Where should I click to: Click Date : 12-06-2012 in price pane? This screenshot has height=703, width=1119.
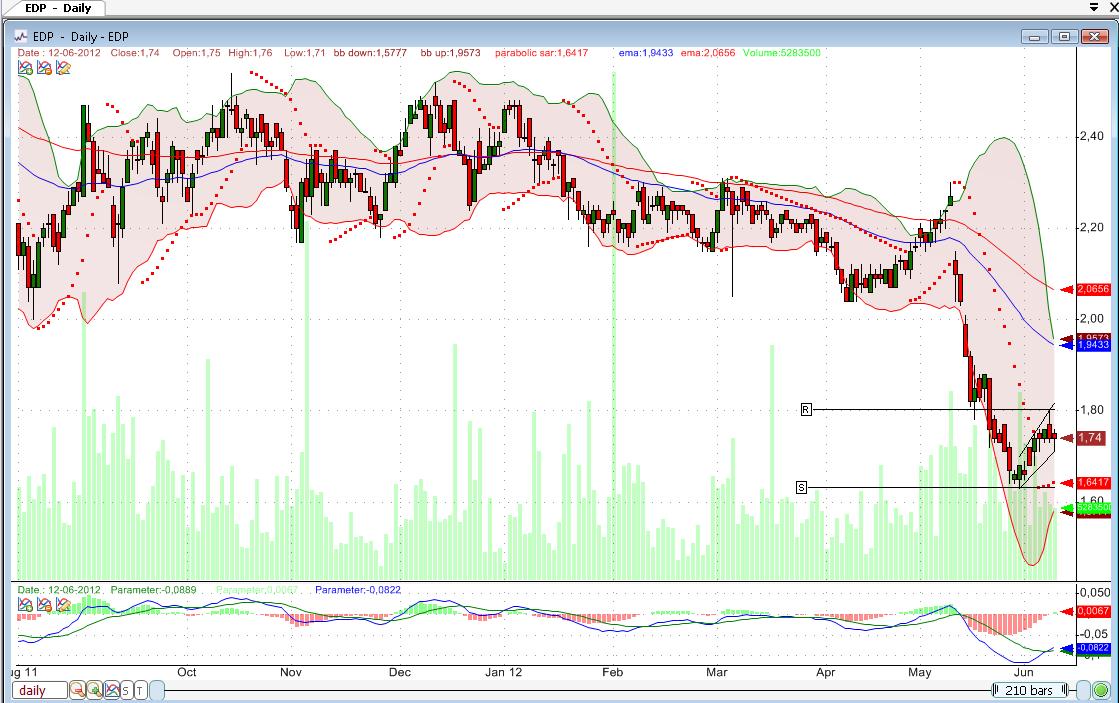[x=59, y=53]
